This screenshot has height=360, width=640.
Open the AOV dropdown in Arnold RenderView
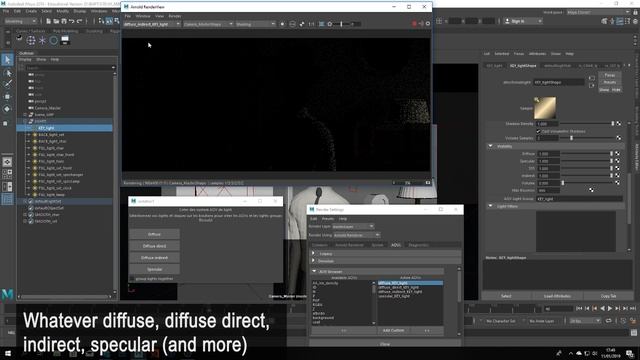(x=152, y=24)
